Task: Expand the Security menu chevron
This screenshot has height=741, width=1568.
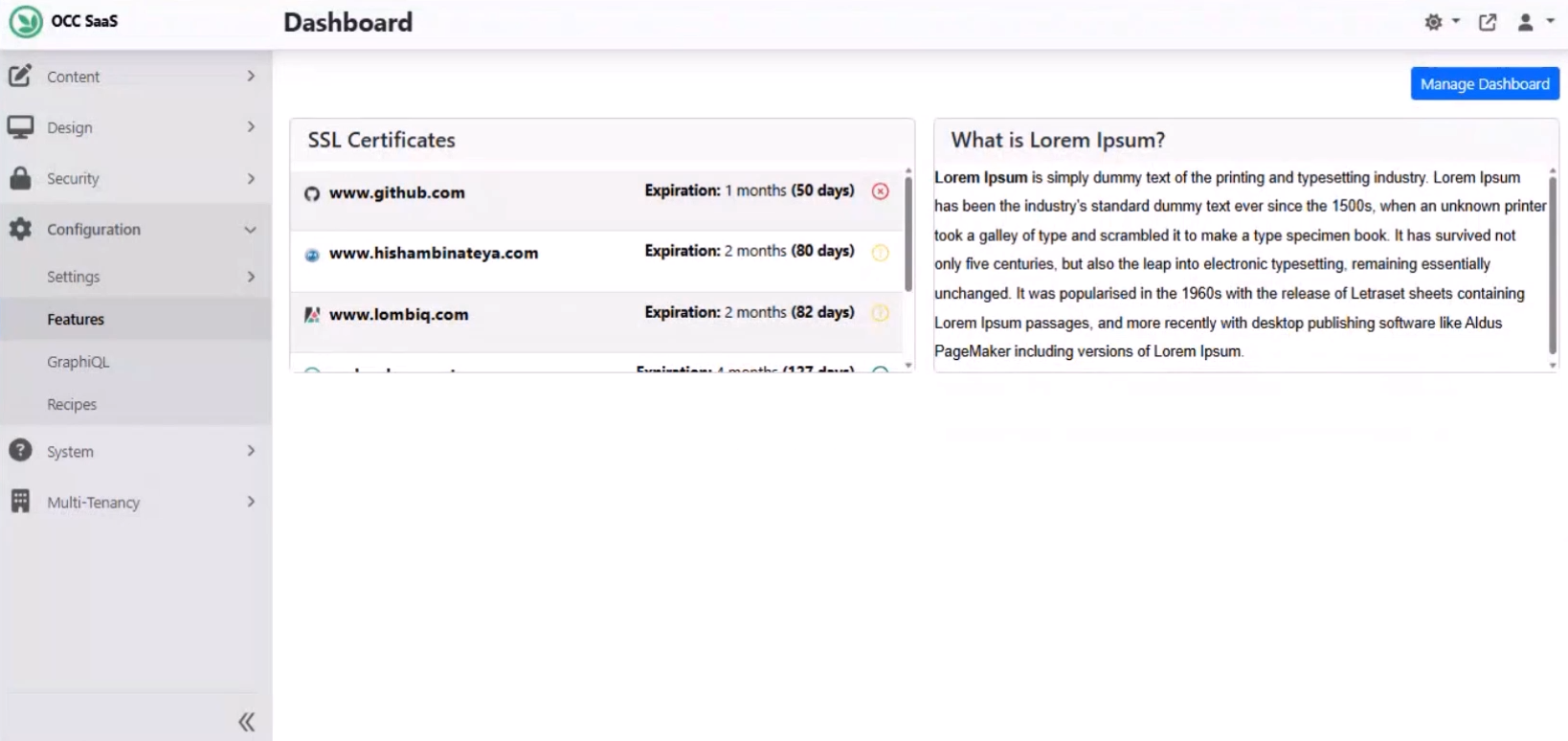Action: [x=251, y=178]
